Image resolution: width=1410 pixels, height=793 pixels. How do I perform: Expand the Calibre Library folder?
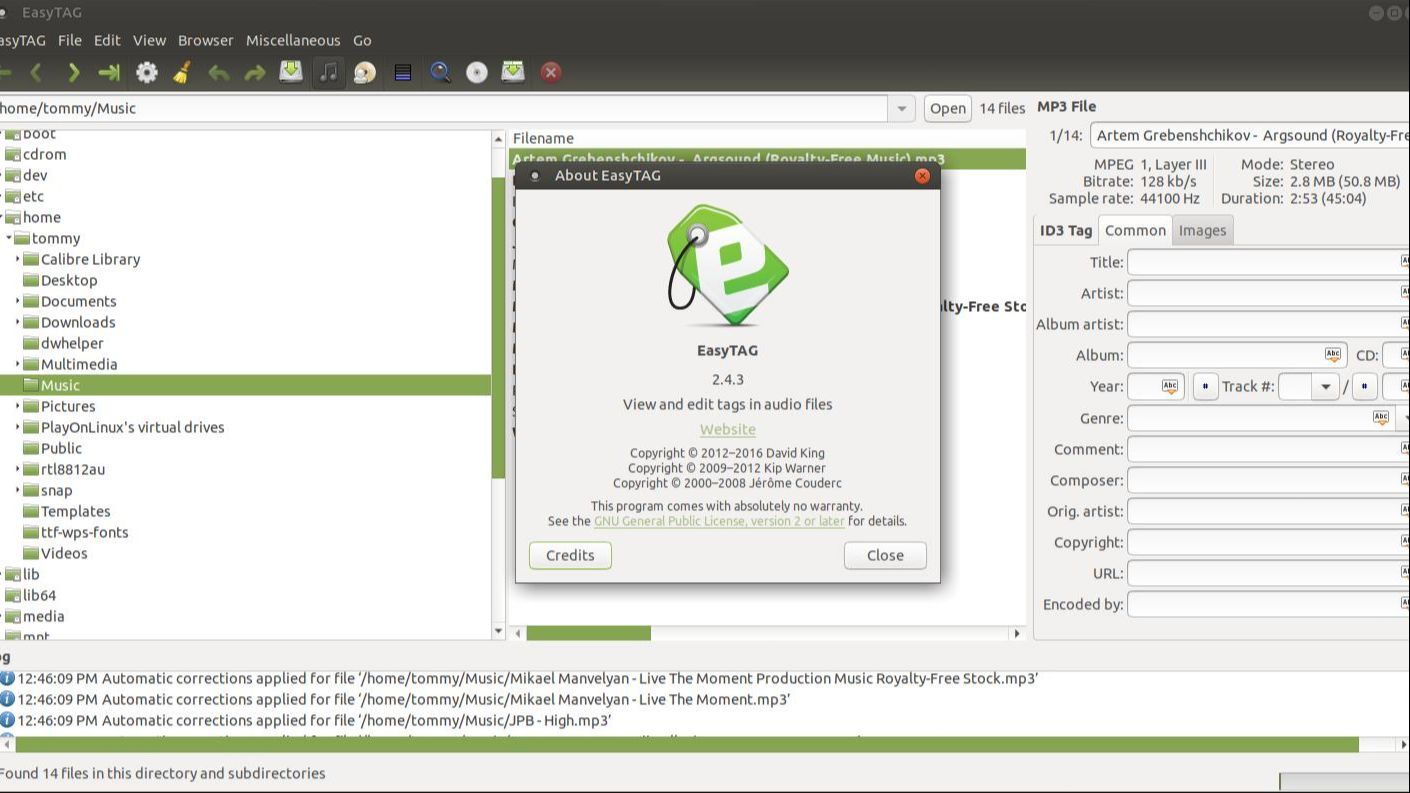(18, 259)
